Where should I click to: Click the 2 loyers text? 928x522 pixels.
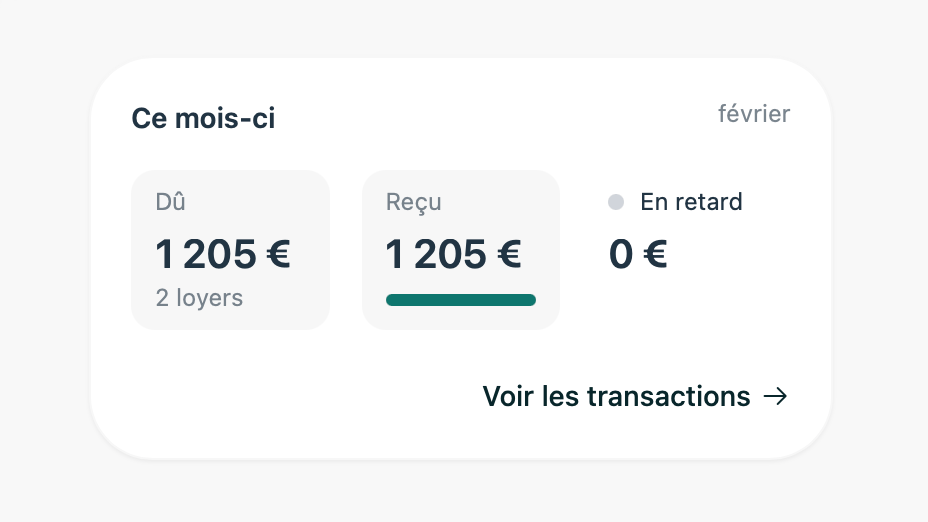[199, 298]
